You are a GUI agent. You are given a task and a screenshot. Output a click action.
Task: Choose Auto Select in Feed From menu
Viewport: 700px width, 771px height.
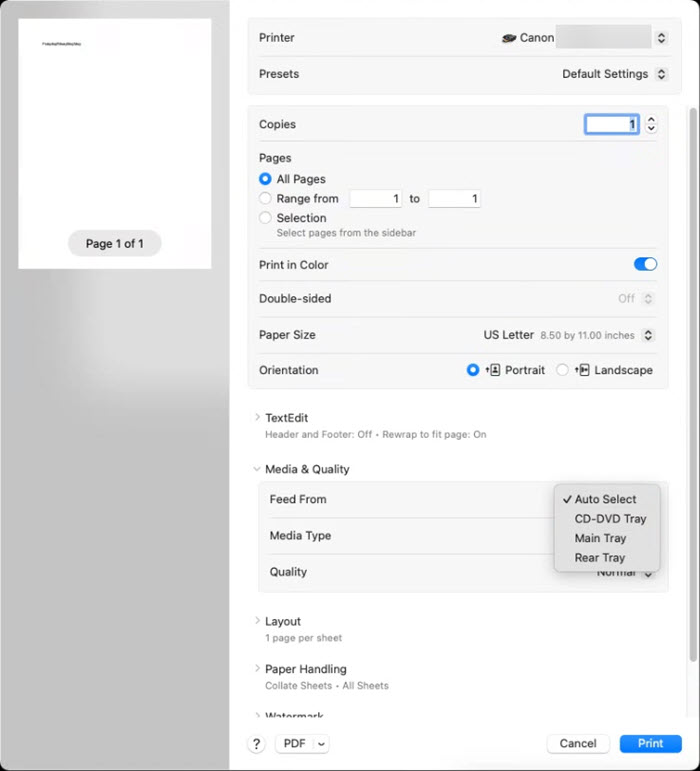[x=606, y=499]
